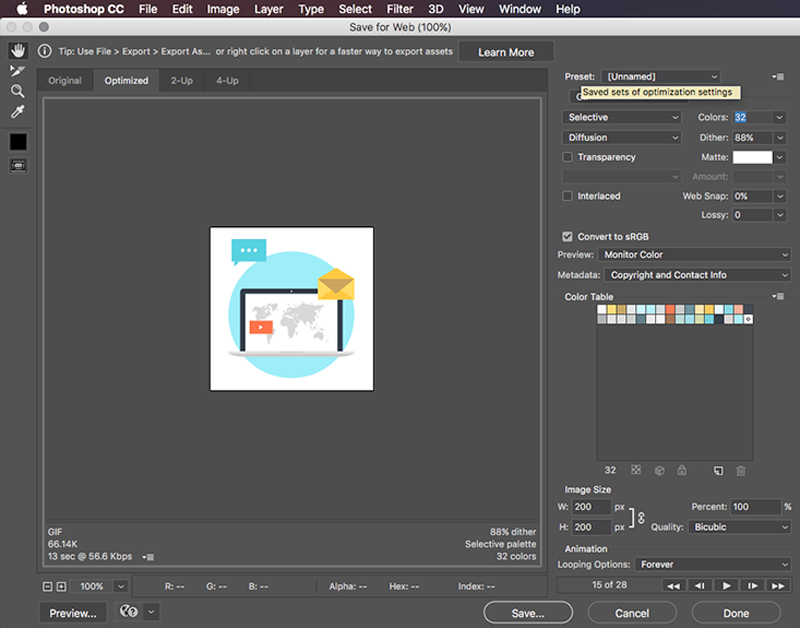Image resolution: width=800 pixels, height=628 pixels.
Task: Select the Slice Select tool
Action: pyautogui.click(x=18, y=71)
